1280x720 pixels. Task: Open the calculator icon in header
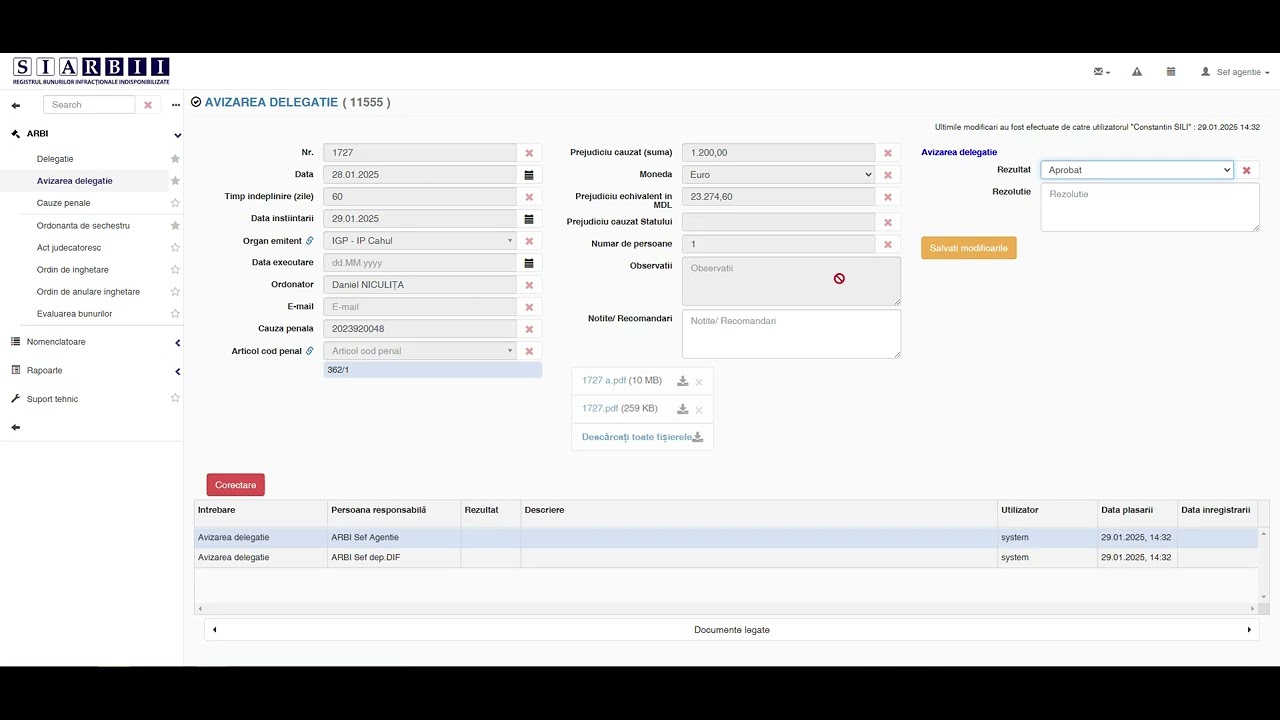1170,72
